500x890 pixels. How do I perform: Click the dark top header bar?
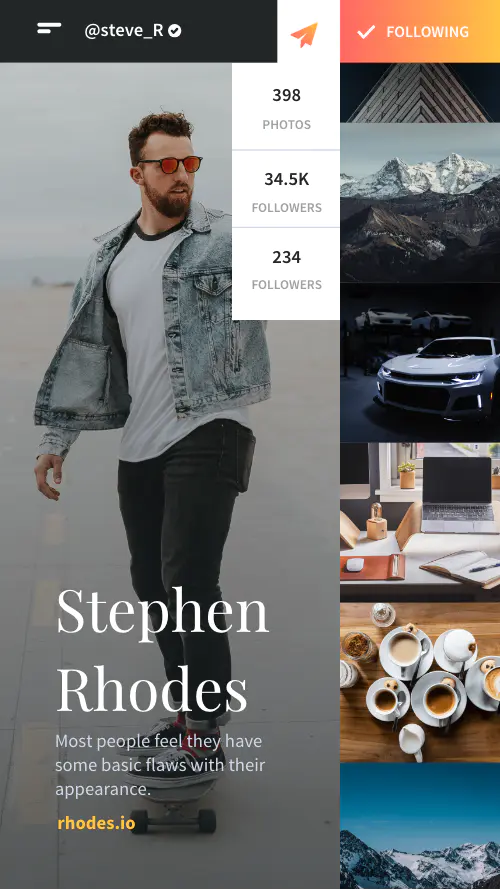point(138,31)
